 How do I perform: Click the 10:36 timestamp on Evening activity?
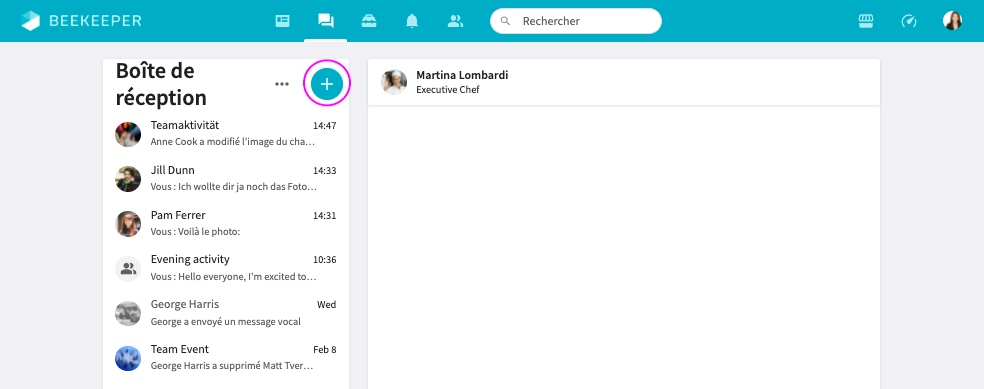(x=324, y=260)
